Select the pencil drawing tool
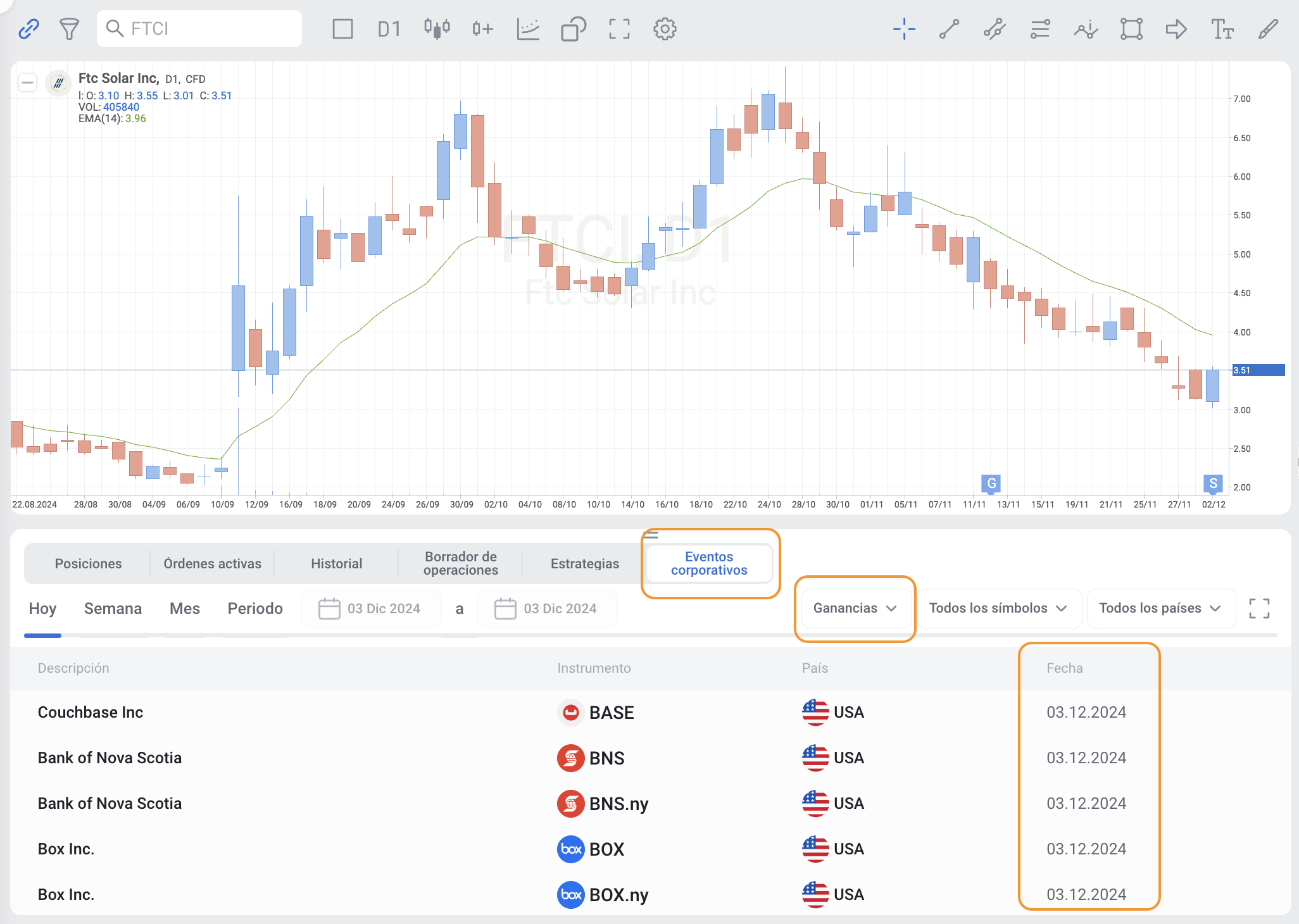This screenshot has height=924, width=1299. point(1268,28)
